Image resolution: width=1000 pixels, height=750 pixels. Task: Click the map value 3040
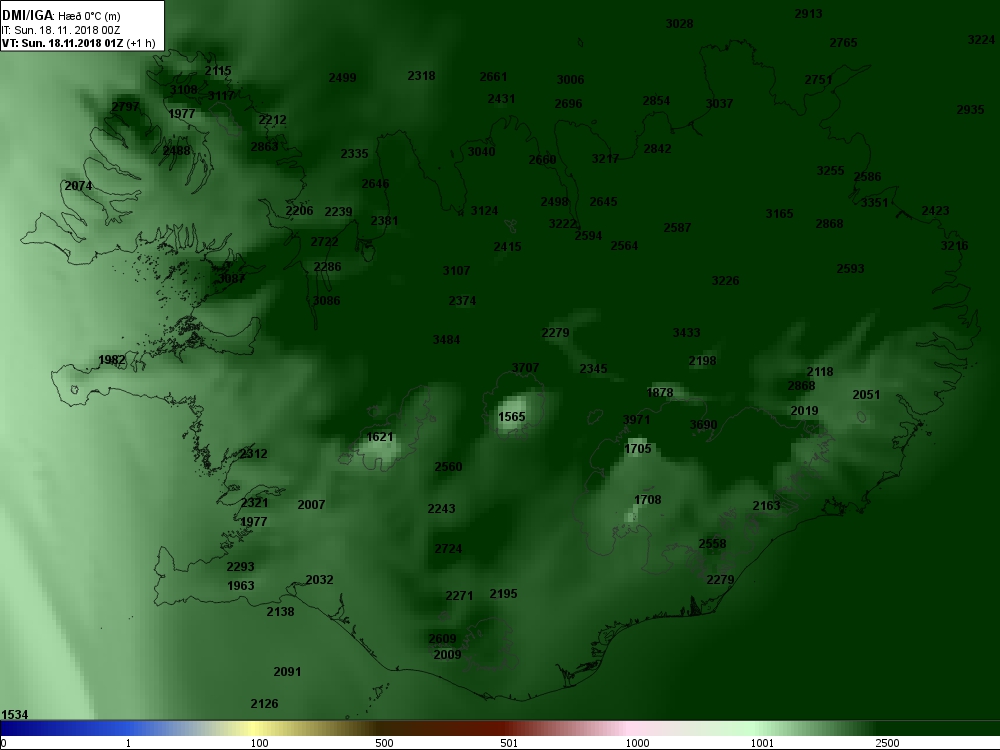point(482,152)
